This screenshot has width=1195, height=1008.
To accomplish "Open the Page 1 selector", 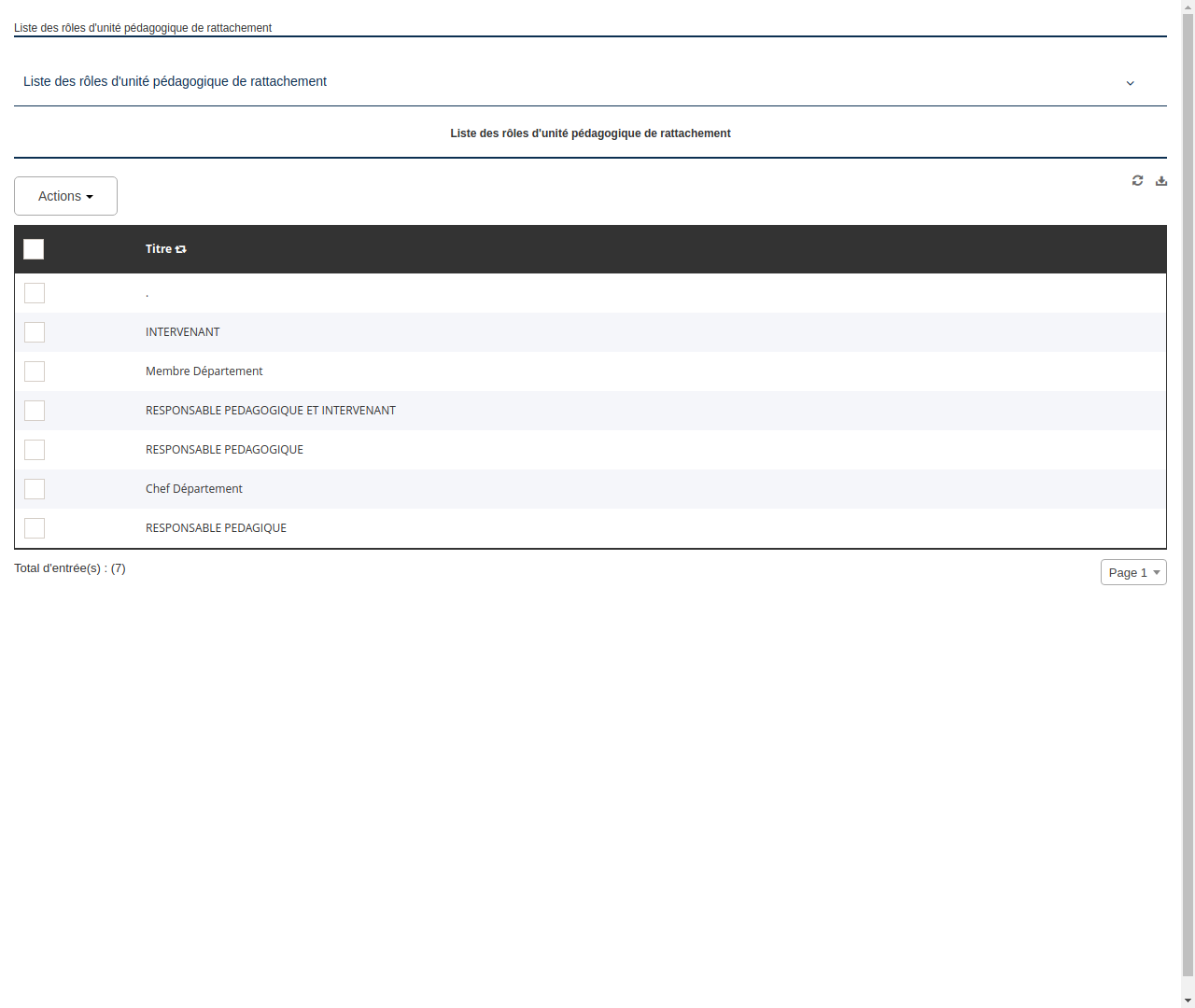I will coord(1132,572).
